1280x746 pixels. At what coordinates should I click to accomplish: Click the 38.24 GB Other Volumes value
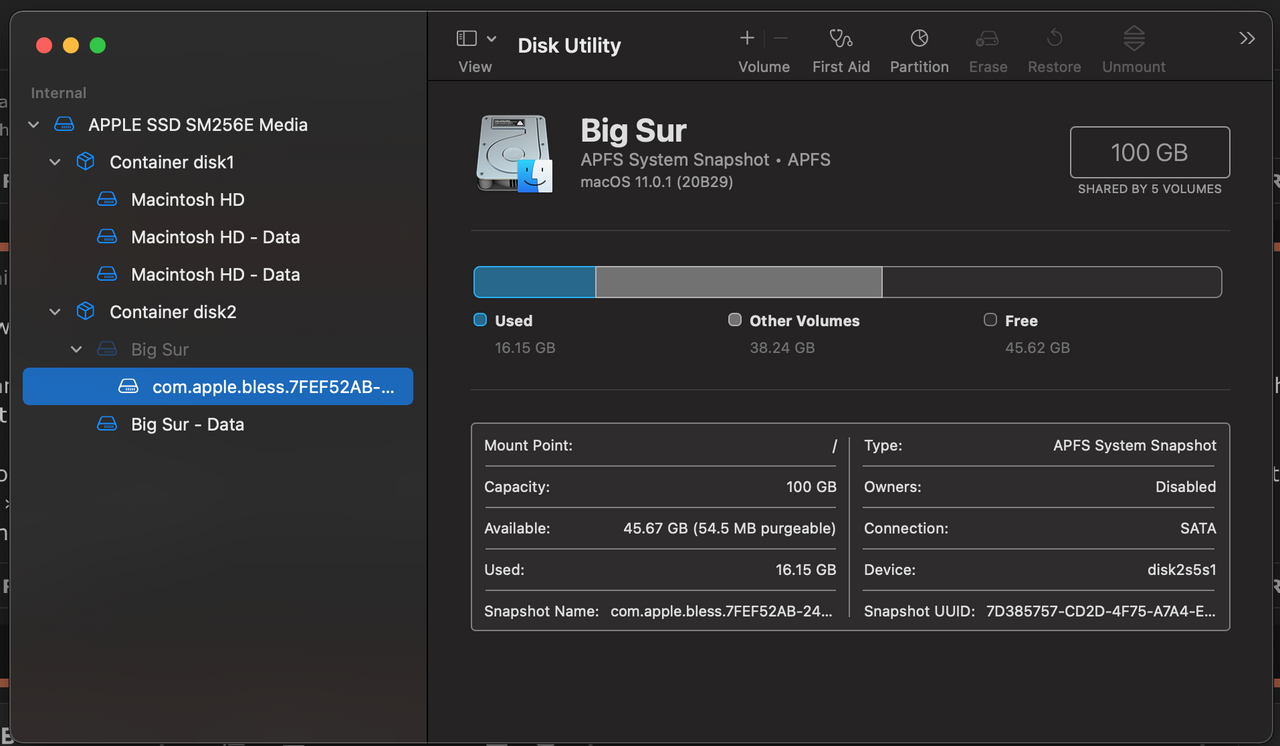pos(782,348)
